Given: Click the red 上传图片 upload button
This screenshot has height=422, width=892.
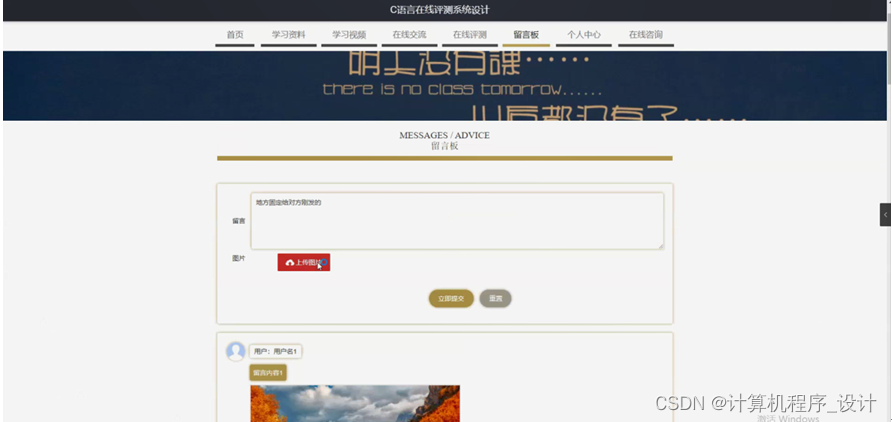Looking at the screenshot, I should pos(304,262).
